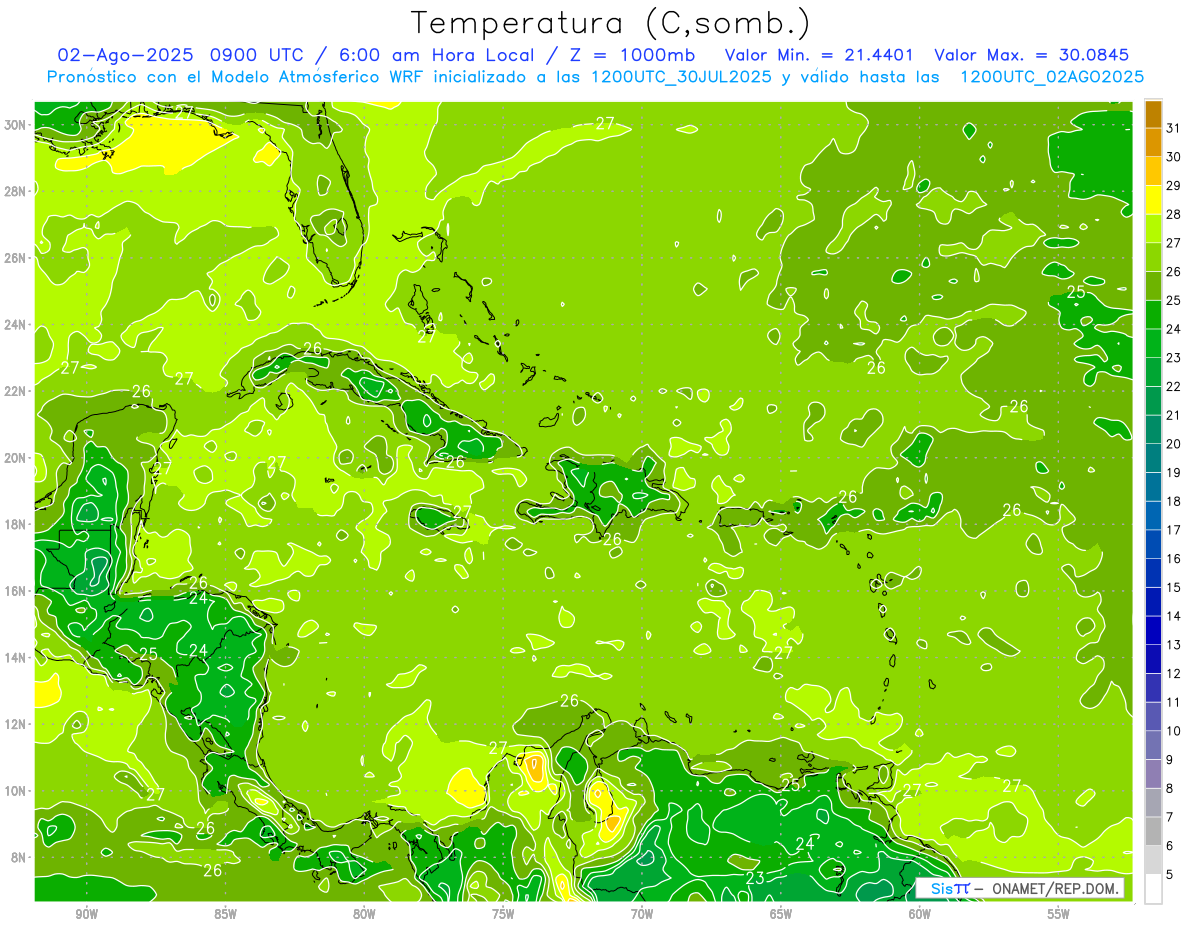Viewport: 1200px width, 927px height.
Task: Select the 26N latitude label
Action: [x=16, y=258]
